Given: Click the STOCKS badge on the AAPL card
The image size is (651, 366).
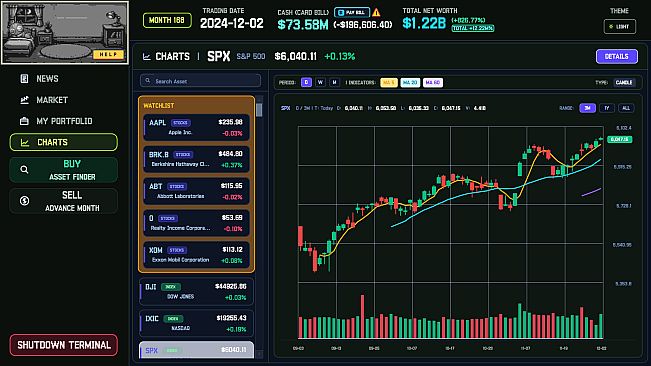Looking at the screenshot, I should 180,123.
